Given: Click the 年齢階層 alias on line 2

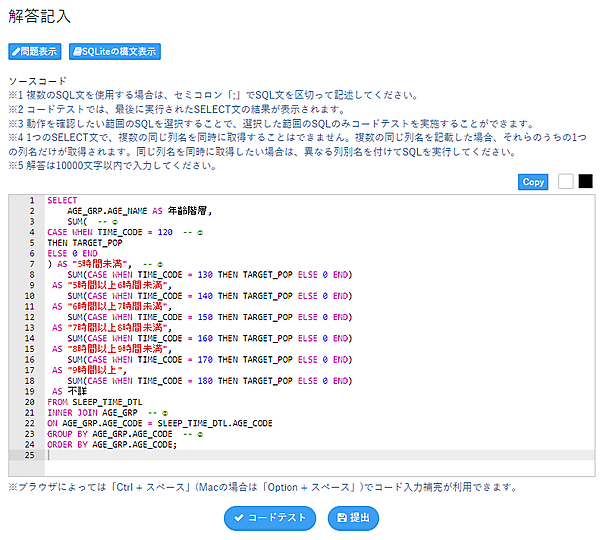Looking at the screenshot, I should tap(188, 211).
